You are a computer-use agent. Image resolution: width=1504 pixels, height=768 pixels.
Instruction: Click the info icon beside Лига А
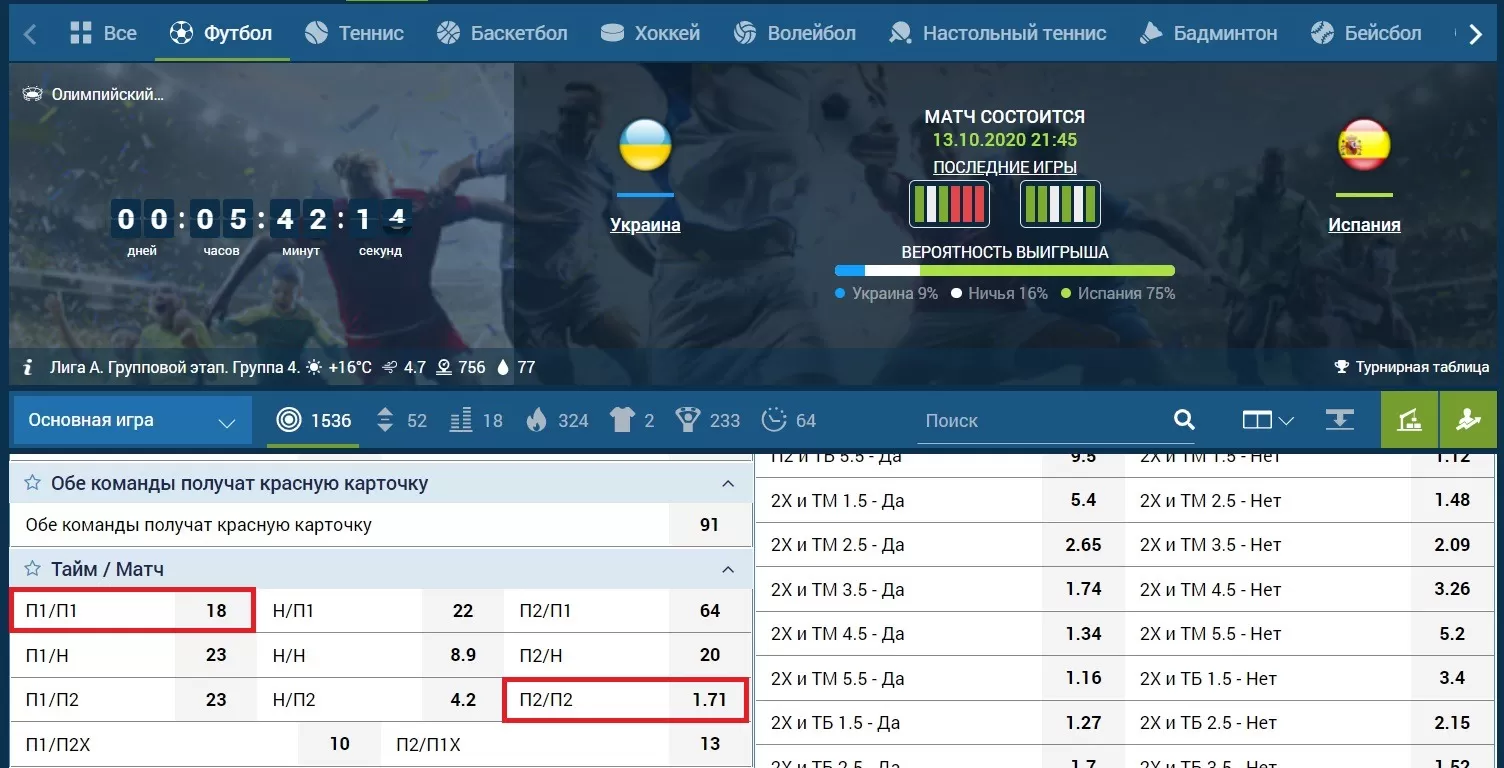[x=29, y=368]
